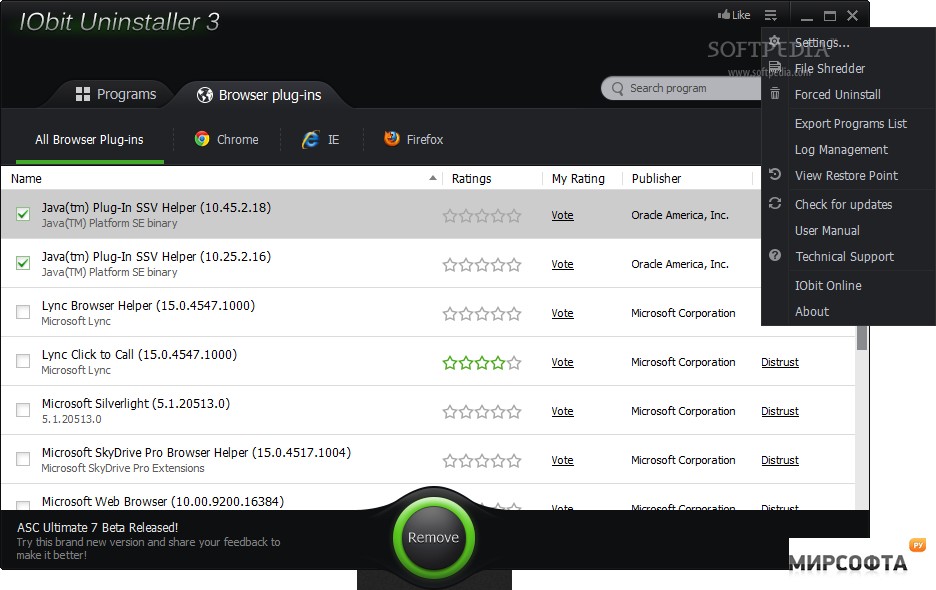Image resolution: width=936 pixels, height=590 pixels.
Task: Select the All Browser Plug-ins tab
Action: 90,140
